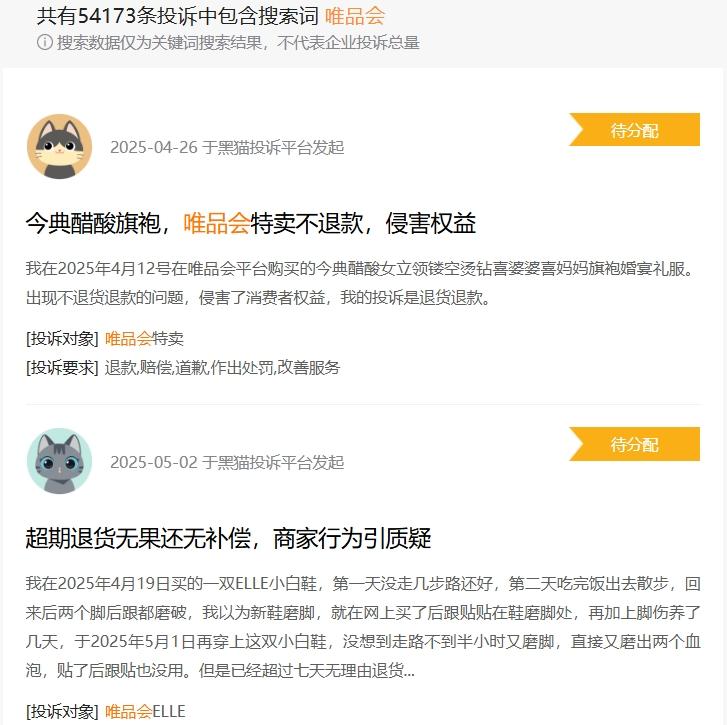Click the 唯品会特卖 complaint target link
The width and height of the screenshot is (727, 725).
[144, 338]
